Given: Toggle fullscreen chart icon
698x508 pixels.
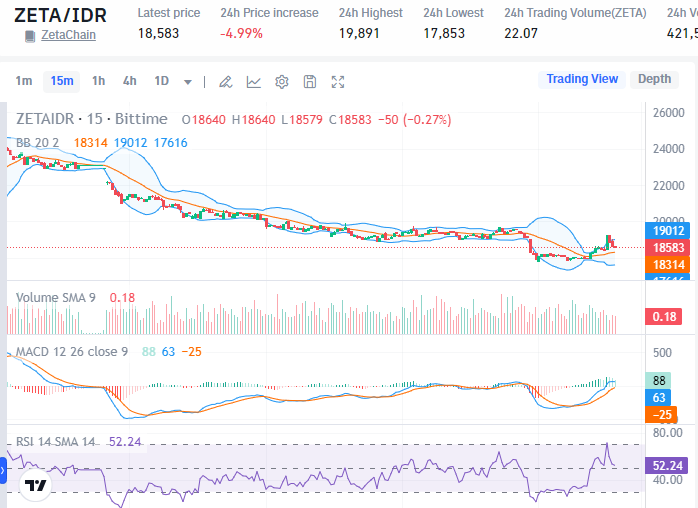Looking at the screenshot, I should tap(338, 82).
